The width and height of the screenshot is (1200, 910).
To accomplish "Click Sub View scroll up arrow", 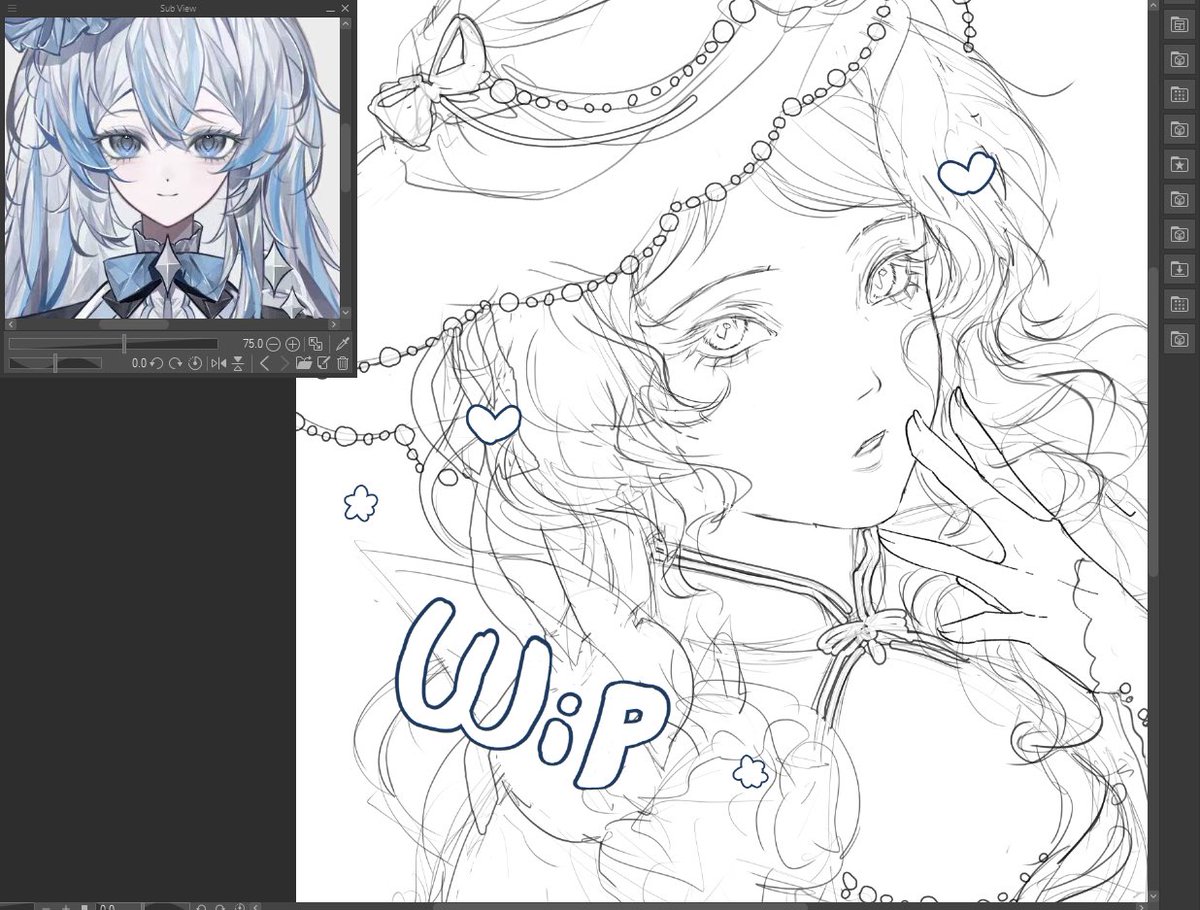I will point(346,21).
